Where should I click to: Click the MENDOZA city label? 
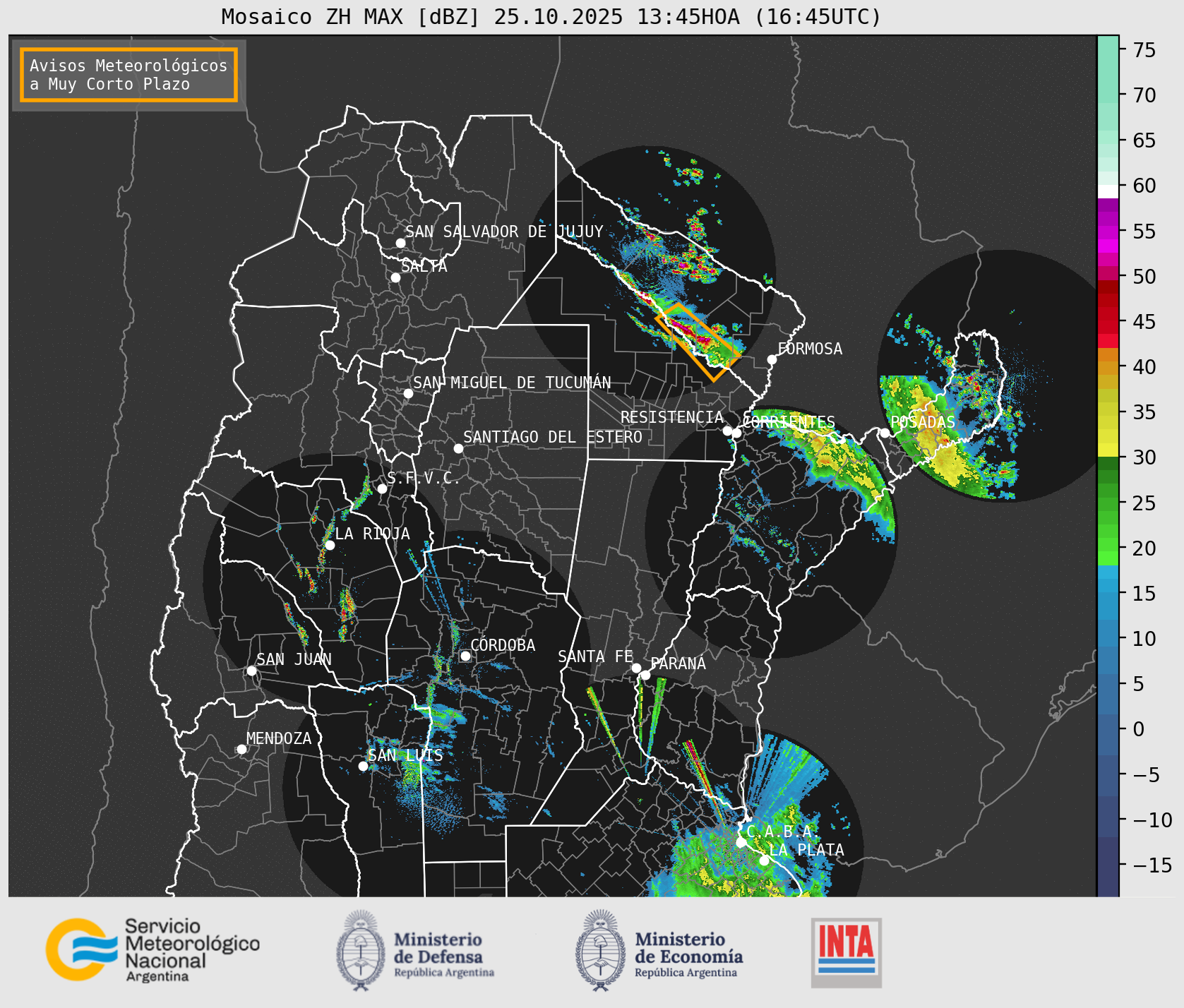pyautogui.click(x=279, y=738)
